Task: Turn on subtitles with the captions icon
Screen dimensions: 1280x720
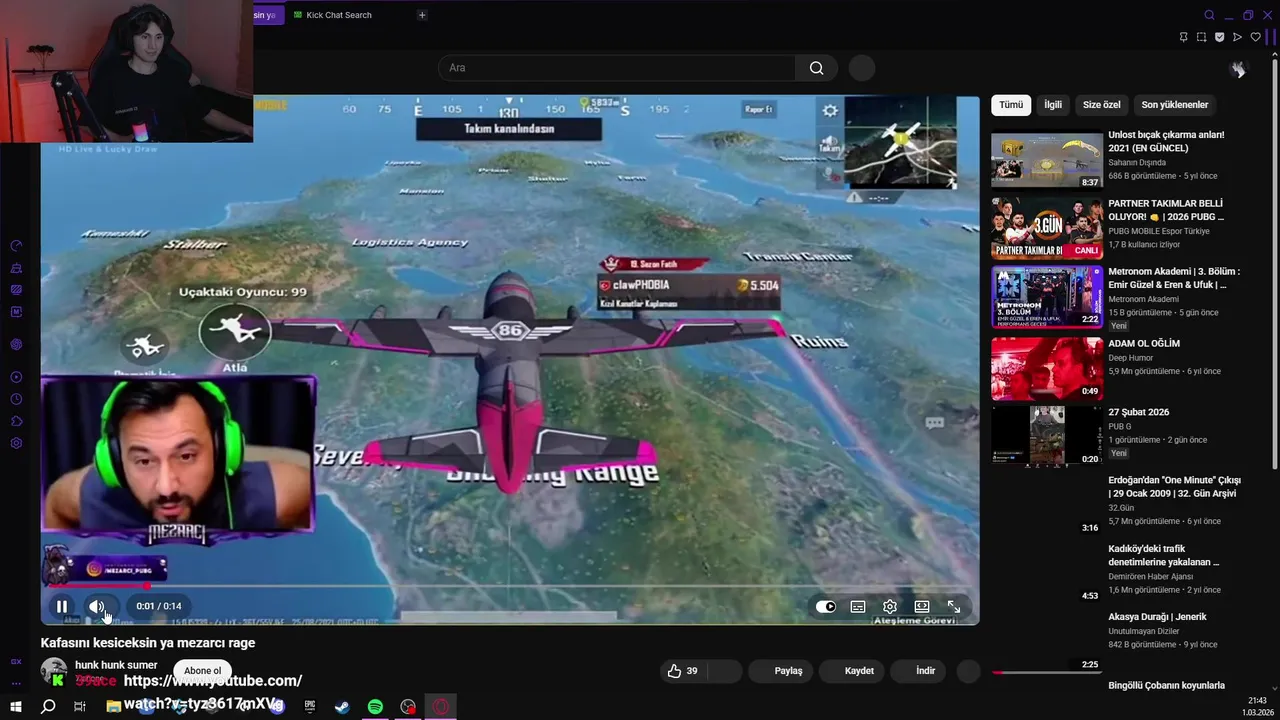Action: pos(858,606)
